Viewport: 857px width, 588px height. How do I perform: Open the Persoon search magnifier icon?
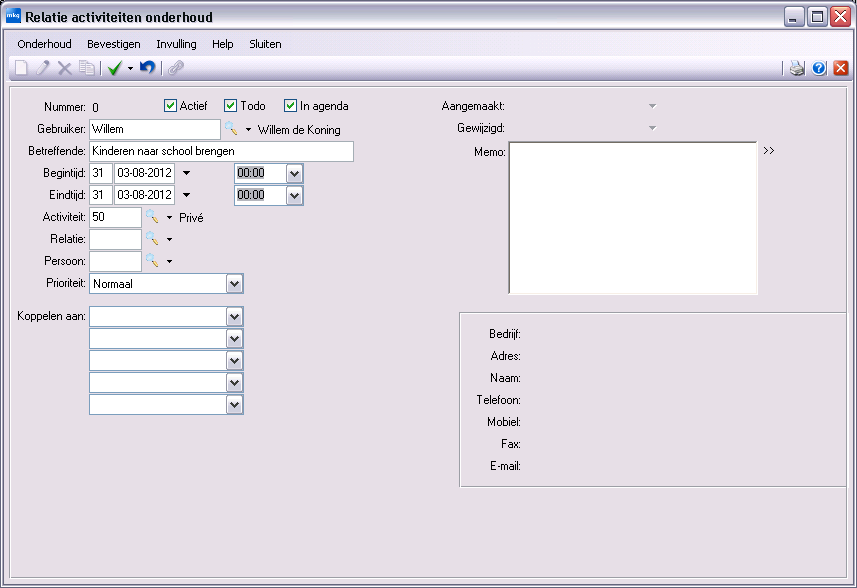[152, 261]
